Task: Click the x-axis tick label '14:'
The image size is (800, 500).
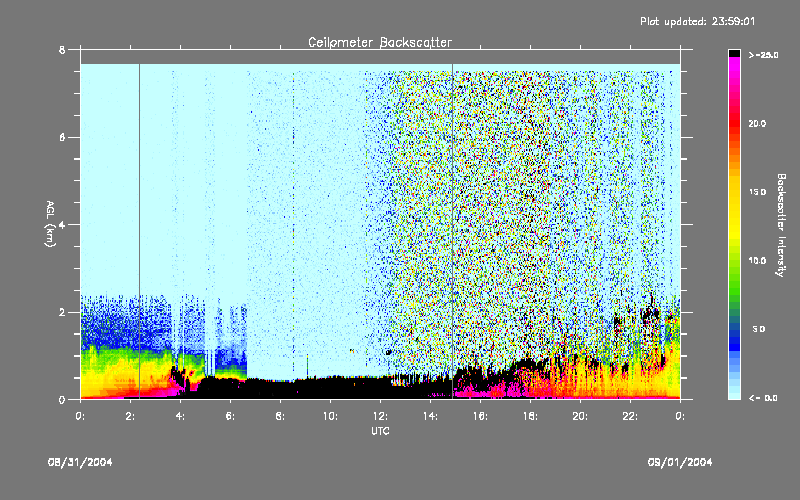Action: pos(430,416)
